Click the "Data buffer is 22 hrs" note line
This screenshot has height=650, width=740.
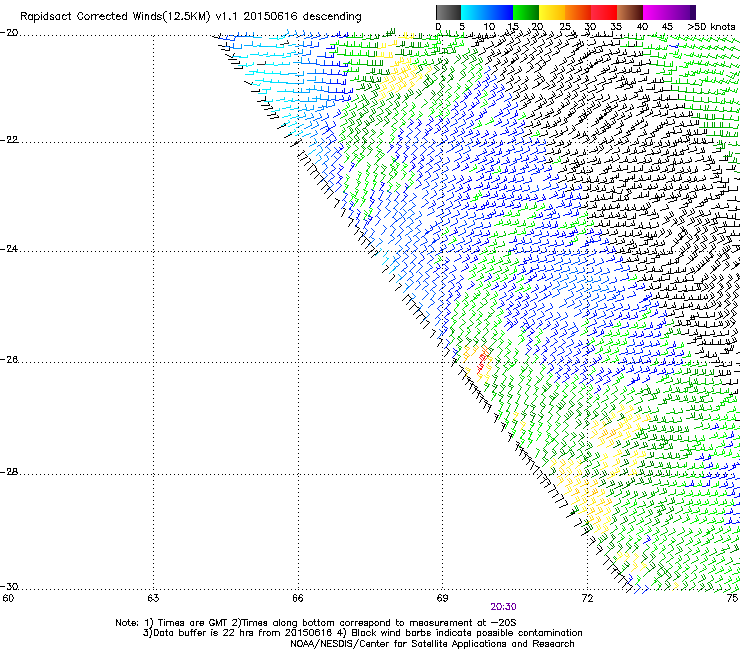(362, 633)
